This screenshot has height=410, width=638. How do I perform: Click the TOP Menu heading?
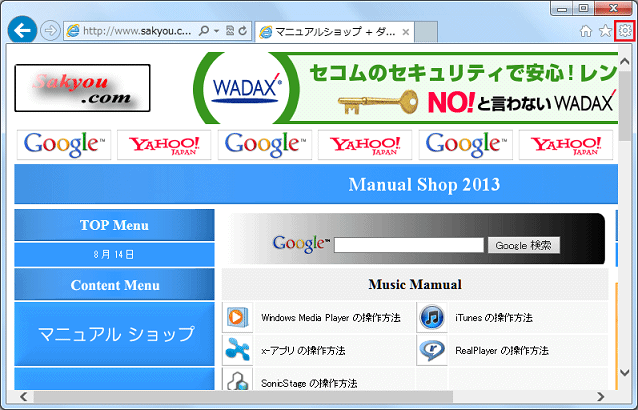click(114, 225)
